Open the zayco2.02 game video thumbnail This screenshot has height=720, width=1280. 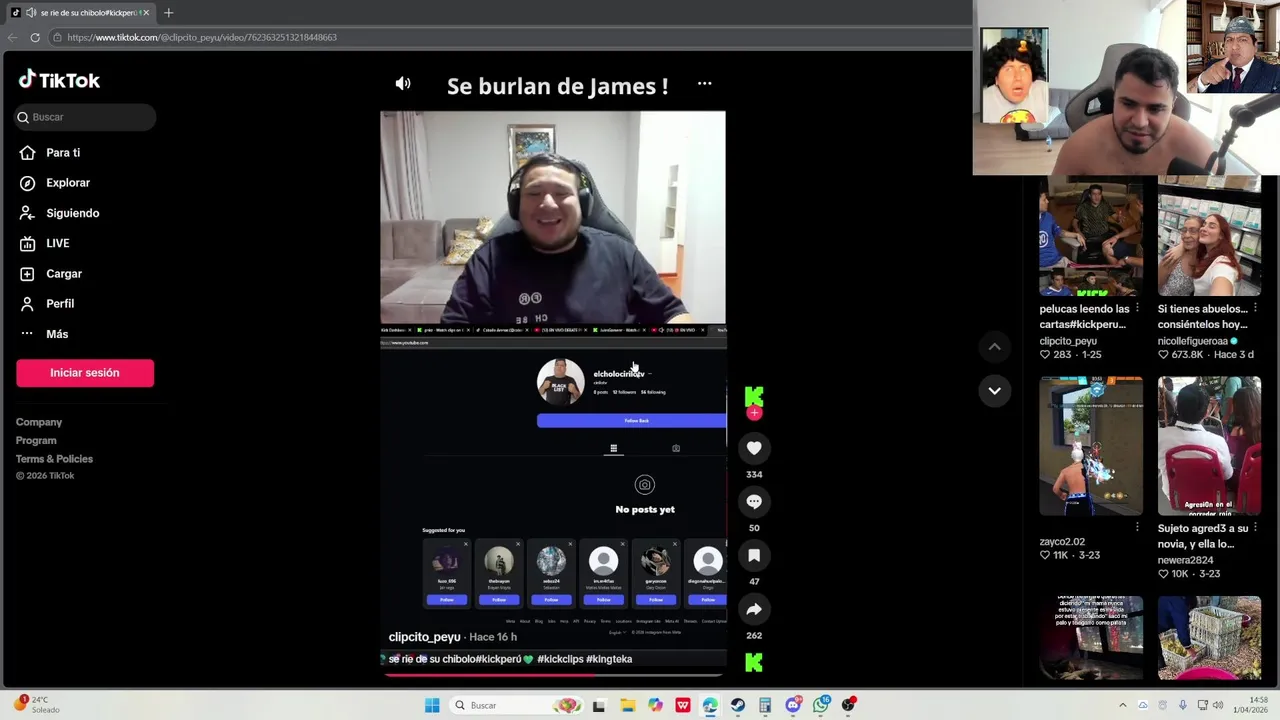click(x=1091, y=446)
